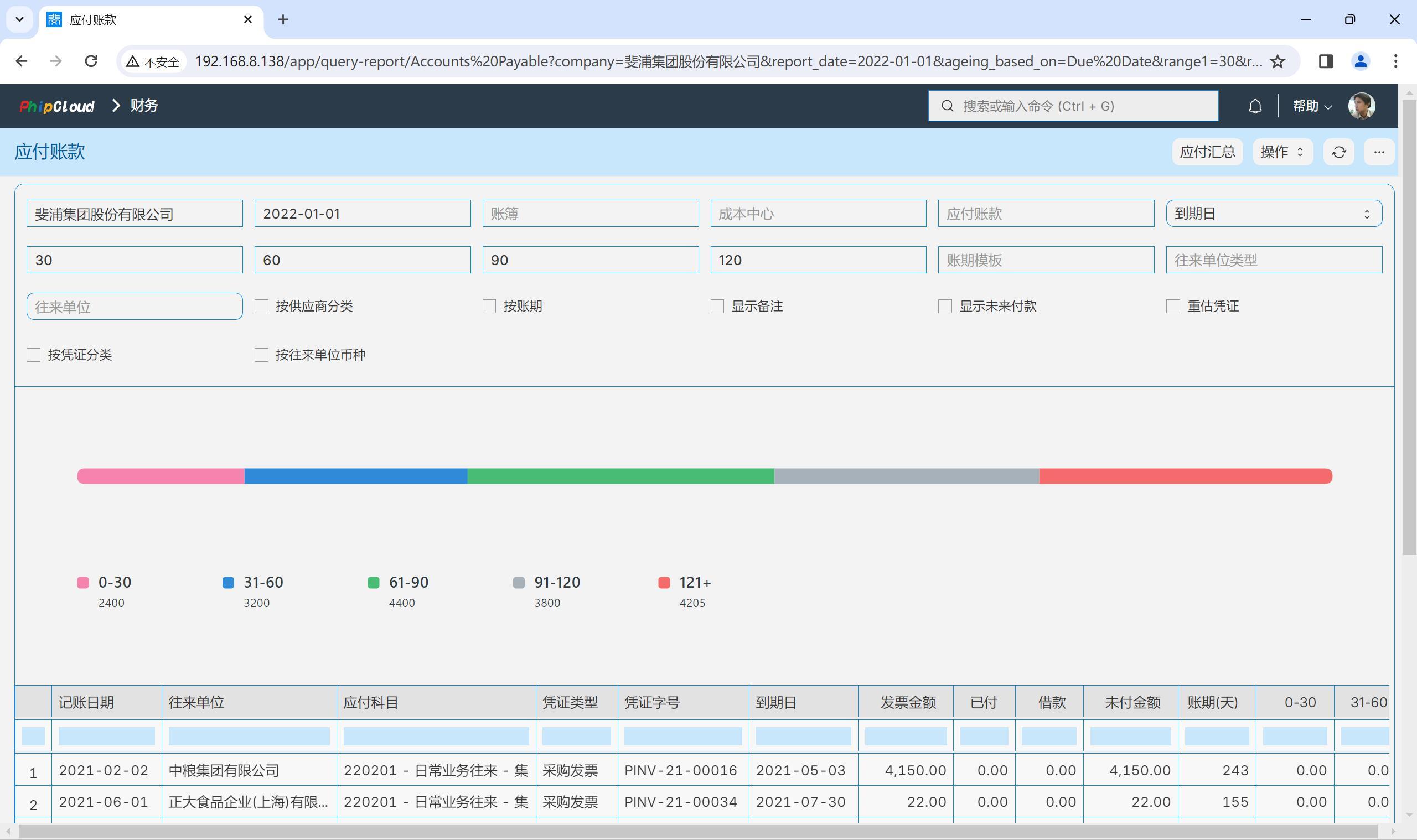The image size is (1417, 840).
Task: Click the 账簿 input field
Action: click(591, 214)
